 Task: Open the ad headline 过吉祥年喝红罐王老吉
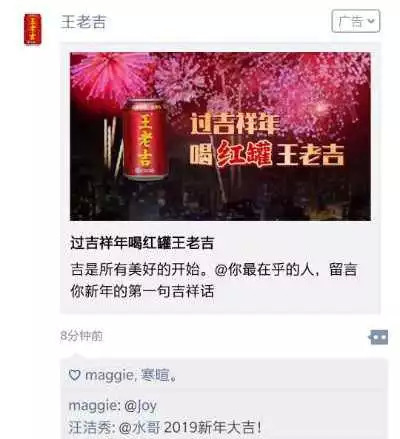[x=142, y=243]
